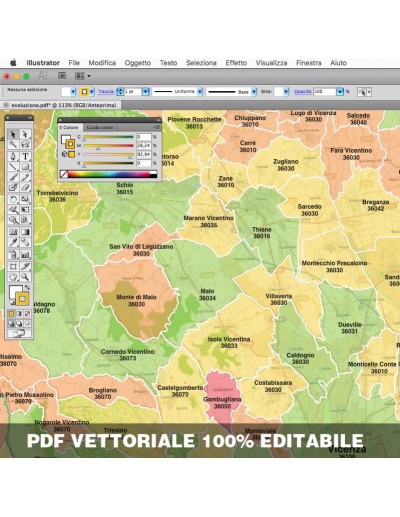Select the Gradient tool
The width and height of the screenshot is (400, 517).
(25, 232)
